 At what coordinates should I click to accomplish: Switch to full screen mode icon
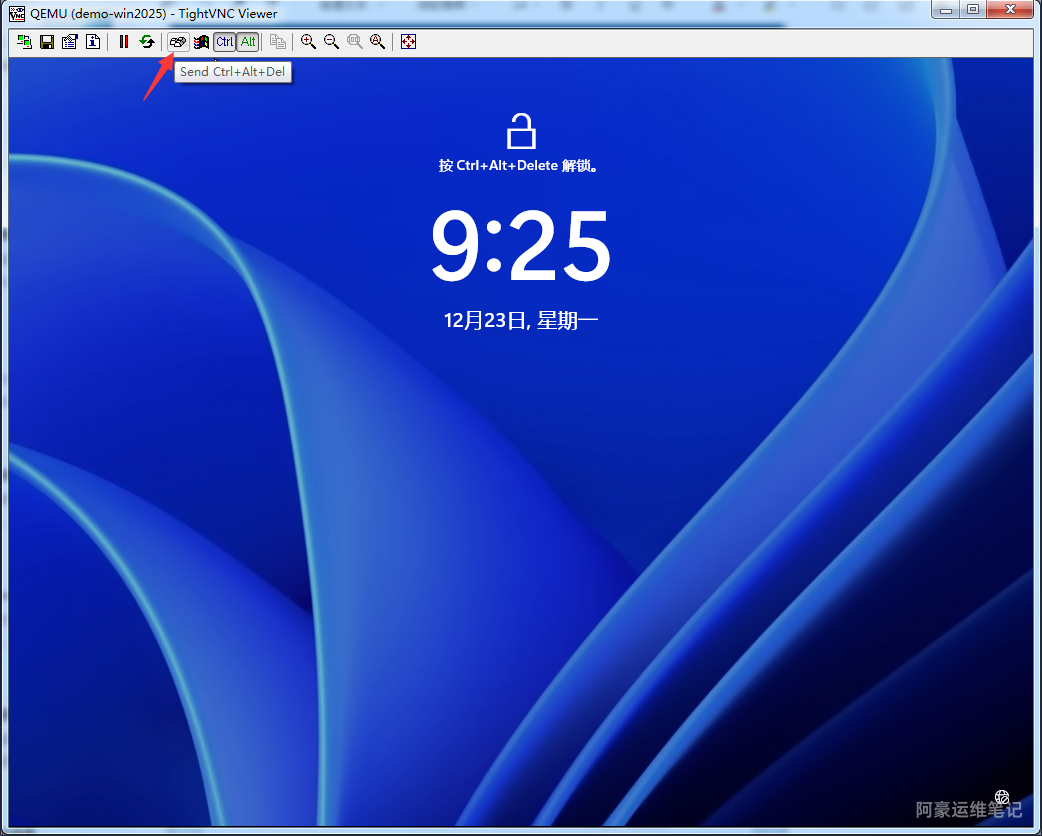click(408, 42)
